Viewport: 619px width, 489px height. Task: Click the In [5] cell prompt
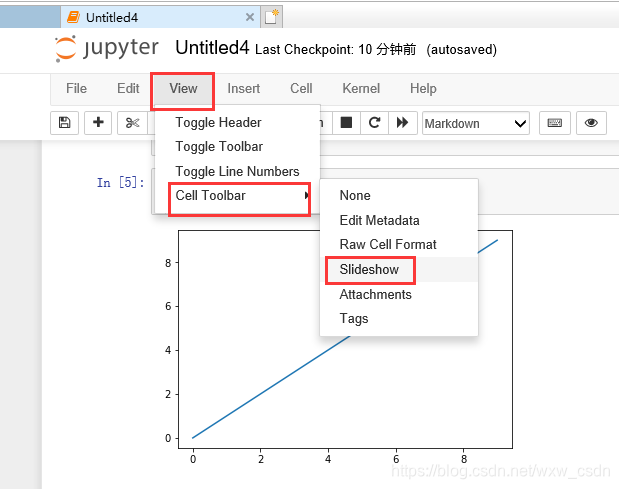pos(120,183)
